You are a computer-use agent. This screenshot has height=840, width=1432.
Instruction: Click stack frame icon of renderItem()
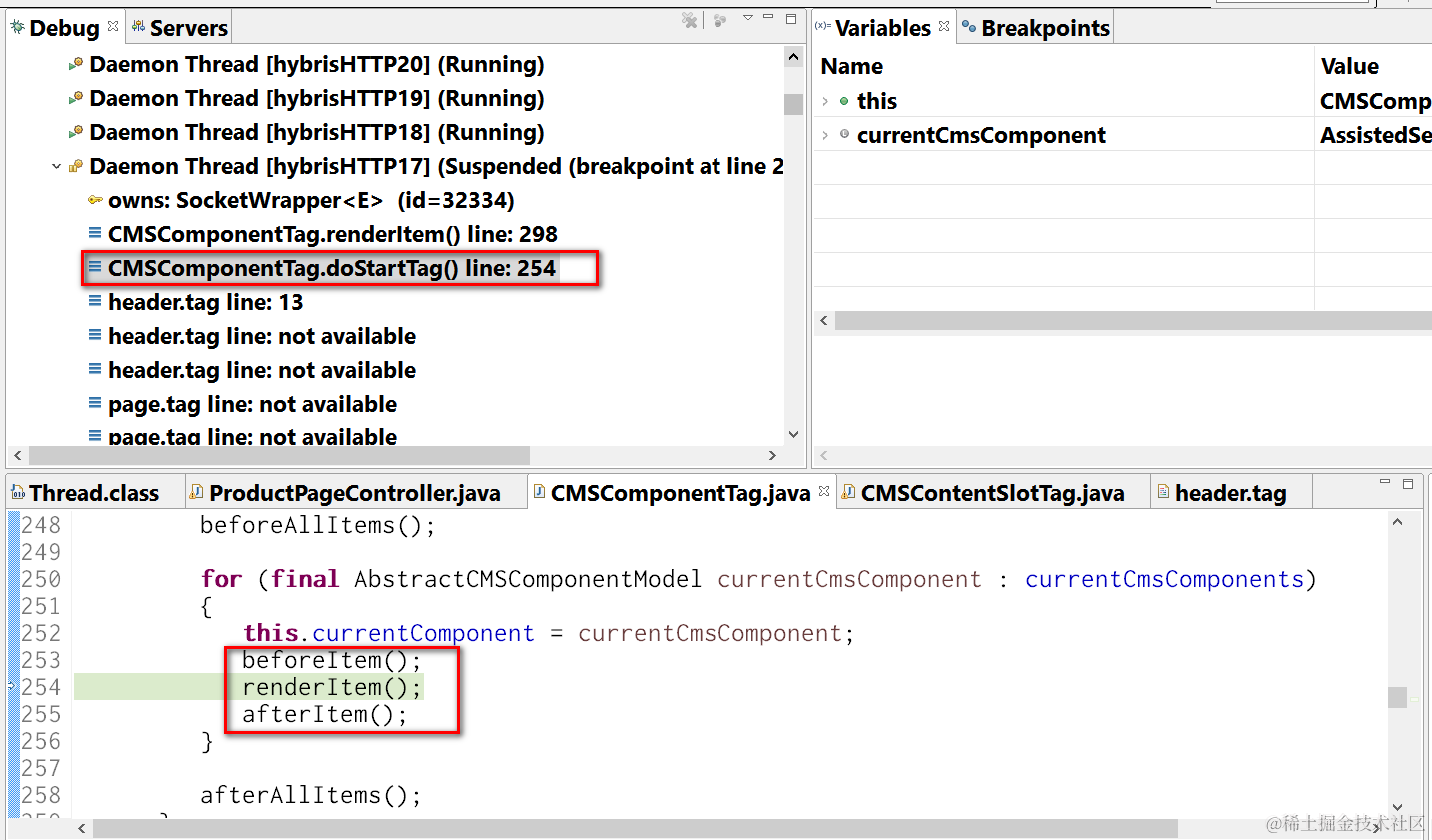pyautogui.click(x=95, y=233)
